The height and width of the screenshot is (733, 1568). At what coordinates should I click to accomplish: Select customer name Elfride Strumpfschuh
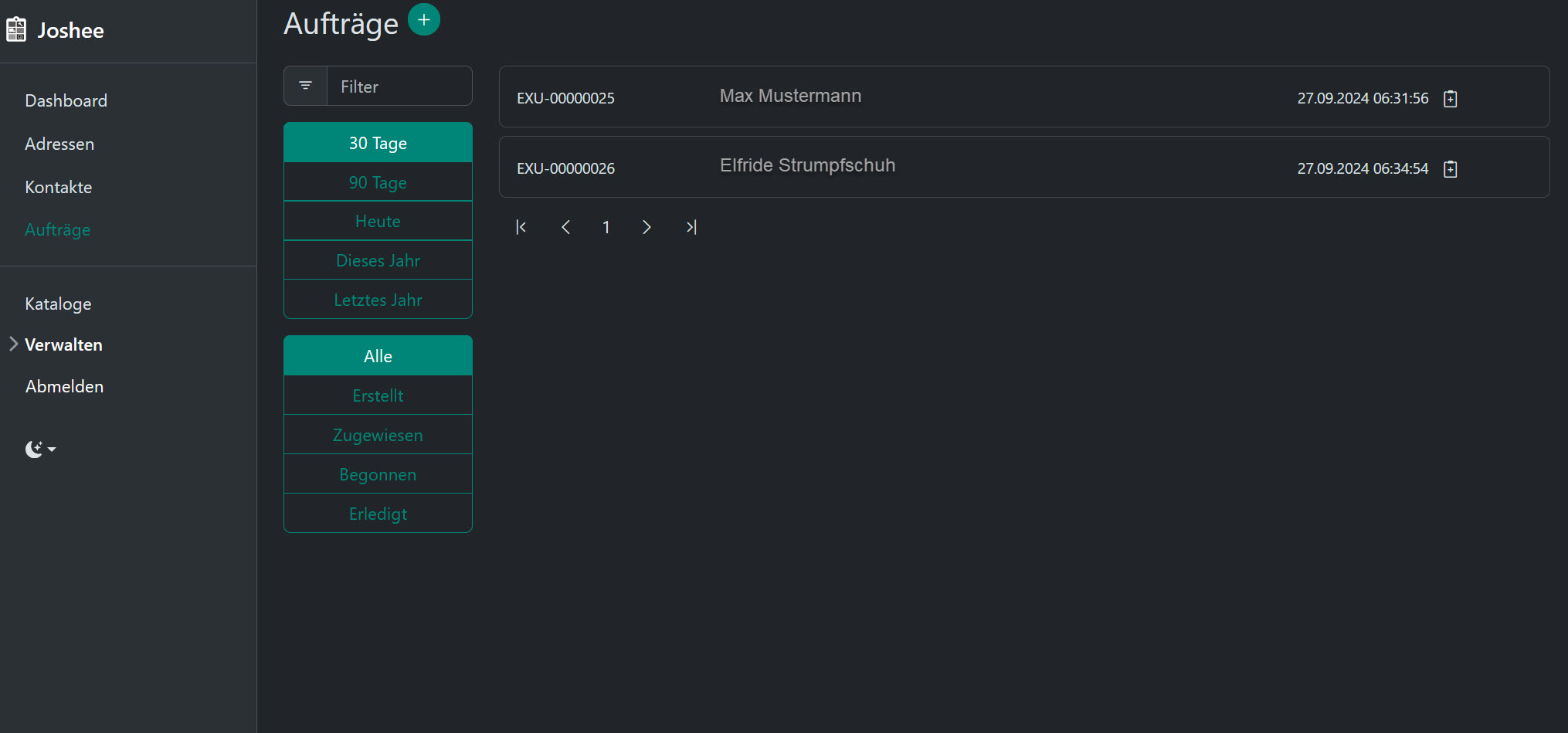coord(808,165)
